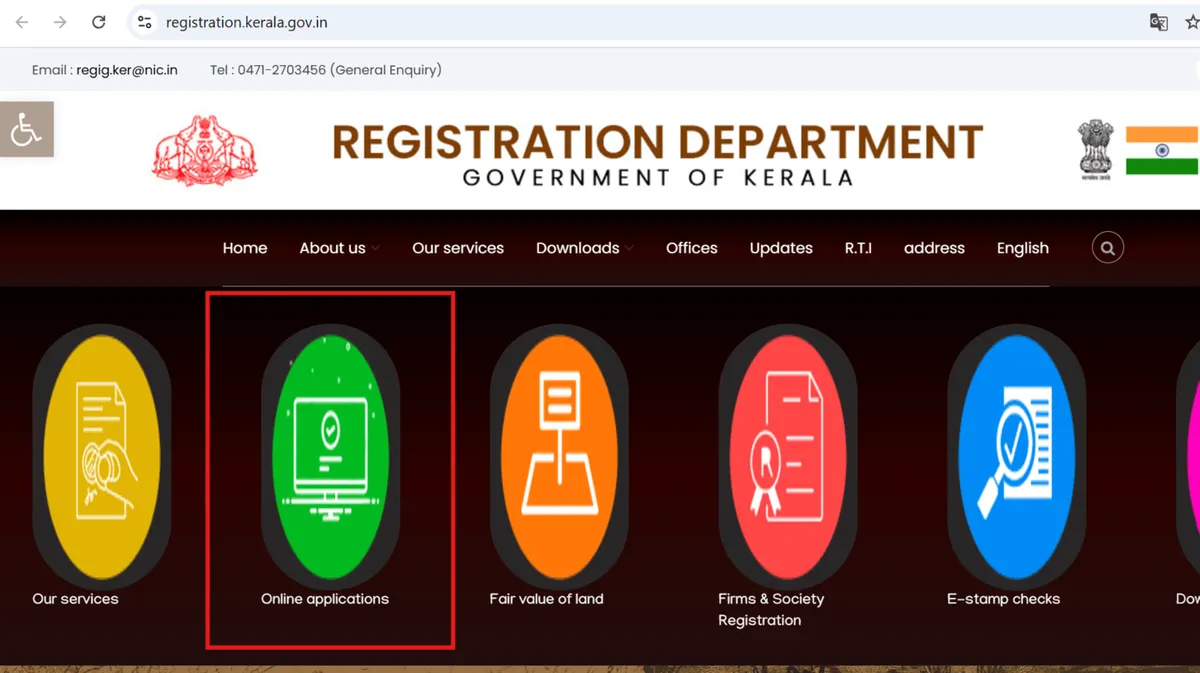Viewport: 1200px width, 673px height.
Task: Open the accessibility wheelchair icon
Action: pos(26,129)
